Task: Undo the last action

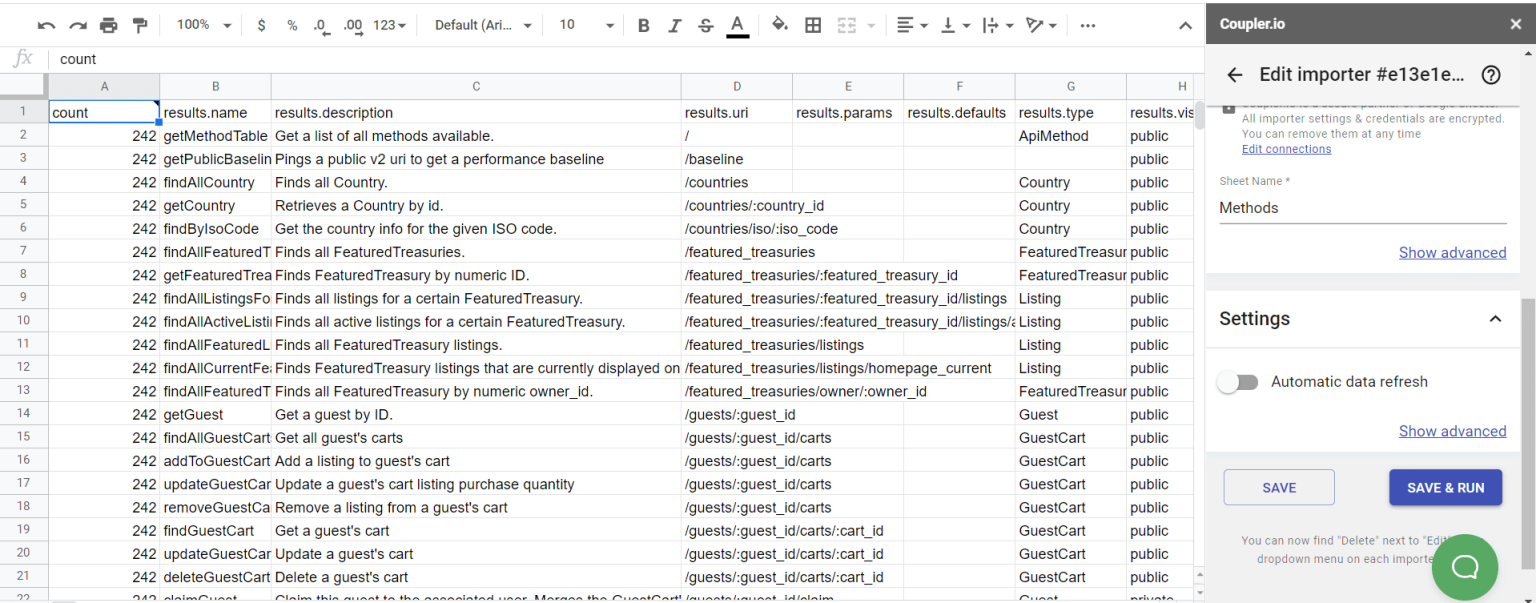Action: 47,25
